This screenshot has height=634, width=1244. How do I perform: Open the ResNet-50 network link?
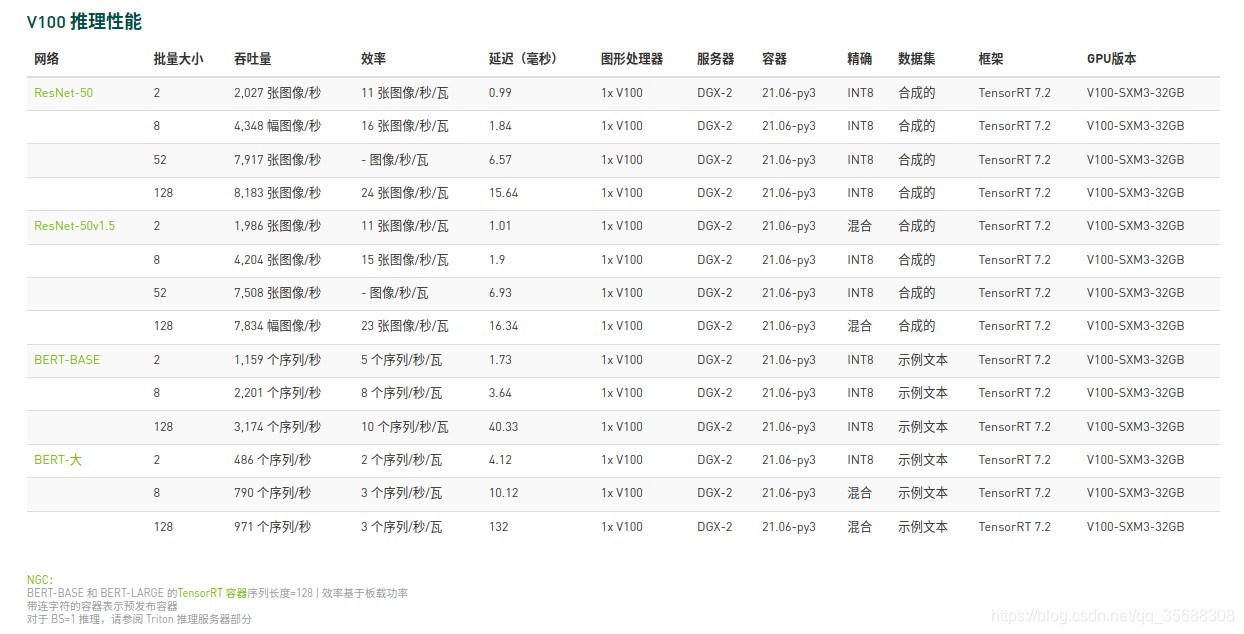pyautogui.click(x=63, y=93)
